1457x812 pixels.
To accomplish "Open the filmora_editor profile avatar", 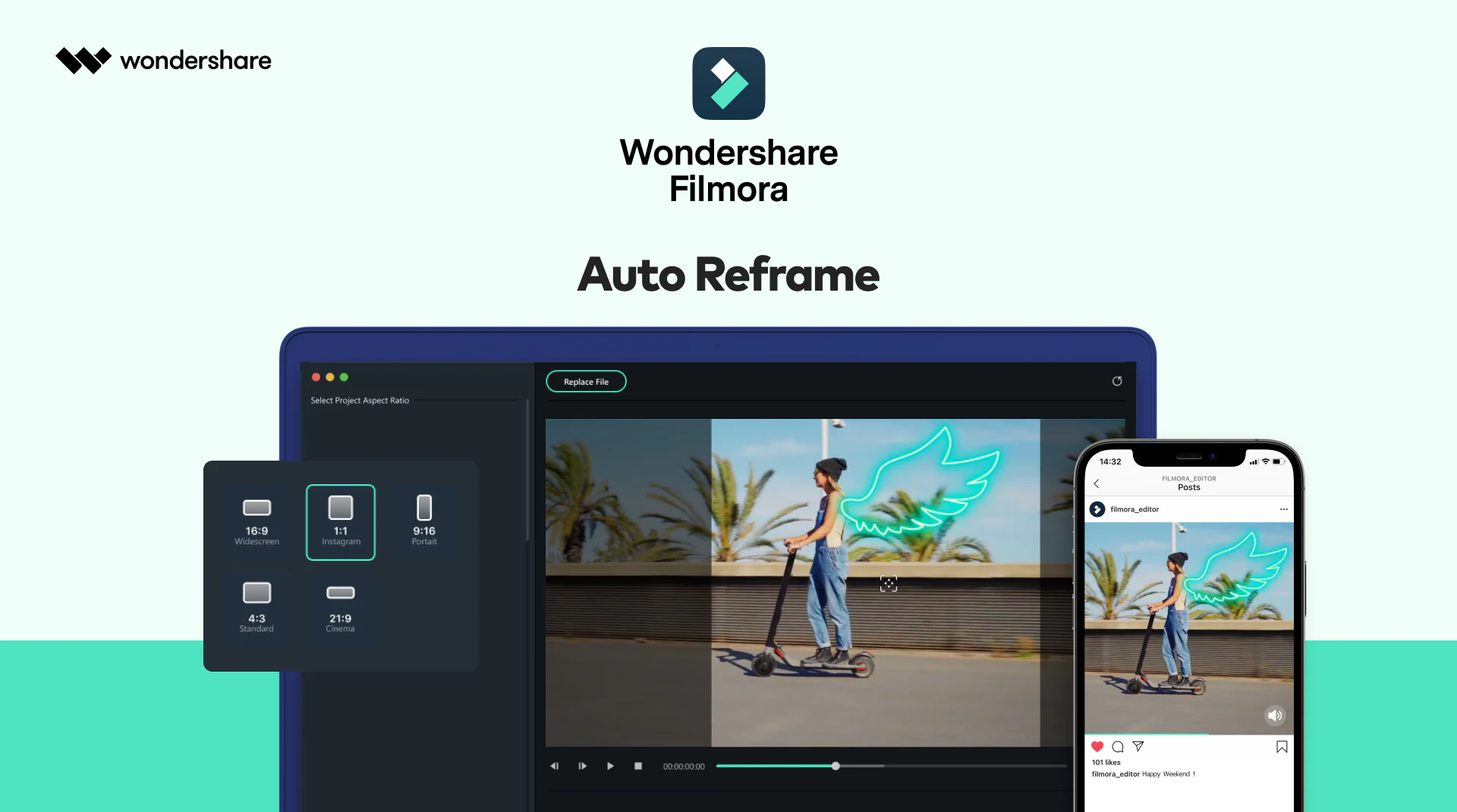I will pyautogui.click(x=1097, y=509).
